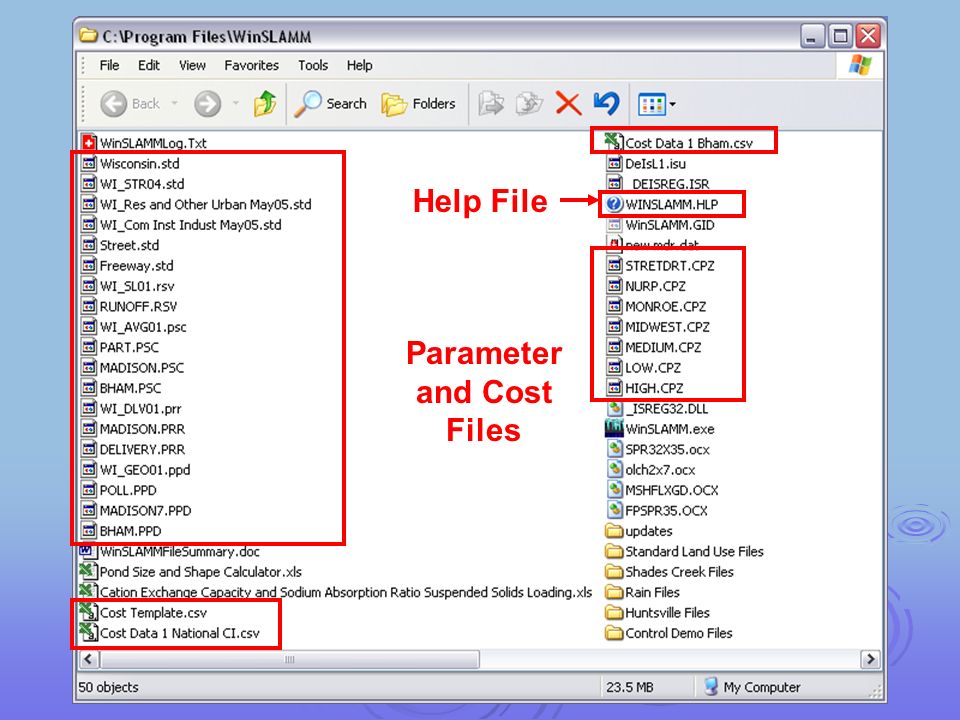960x720 pixels.
Task: Select the MIDWEST.CPZ file name
Action: click(x=667, y=327)
